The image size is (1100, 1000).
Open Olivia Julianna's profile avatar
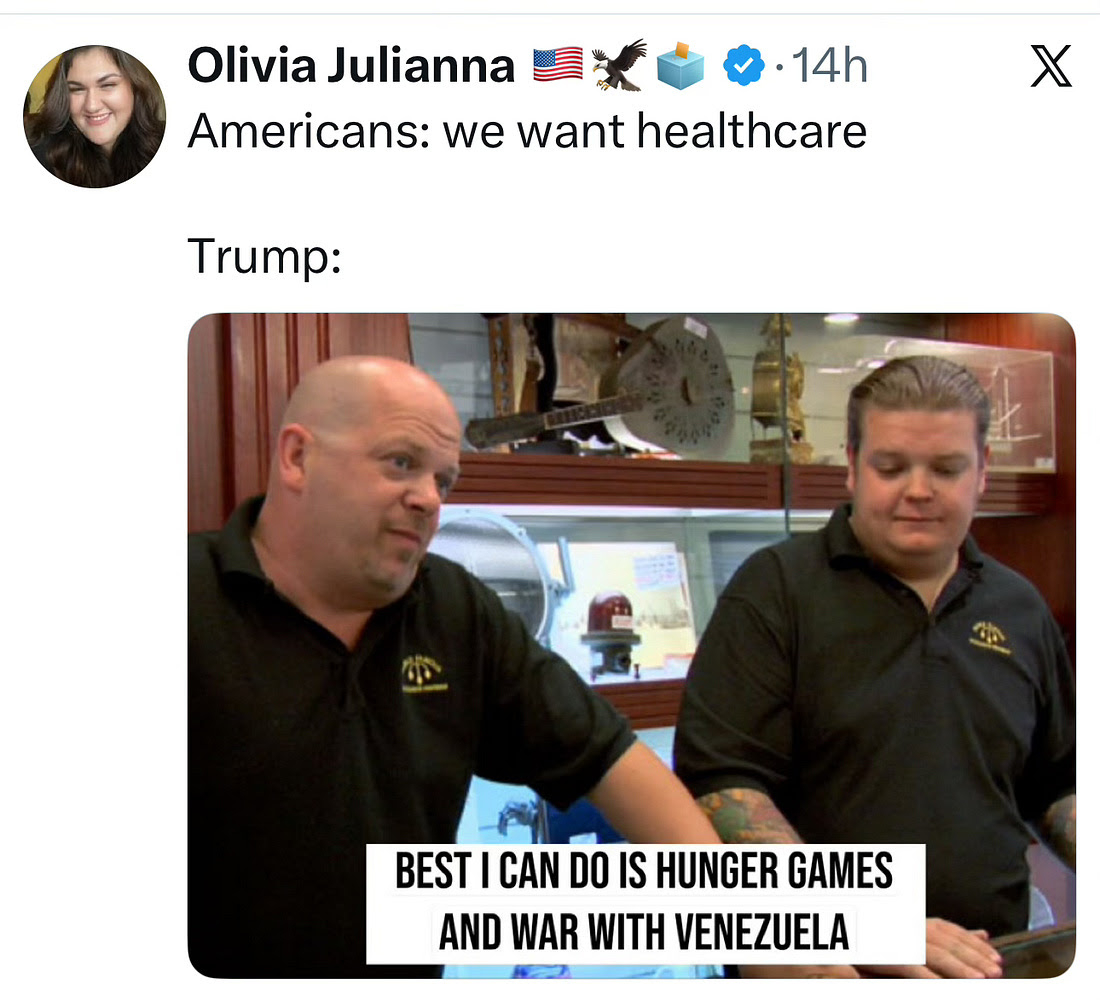pyautogui.click(x=95, y=116)
